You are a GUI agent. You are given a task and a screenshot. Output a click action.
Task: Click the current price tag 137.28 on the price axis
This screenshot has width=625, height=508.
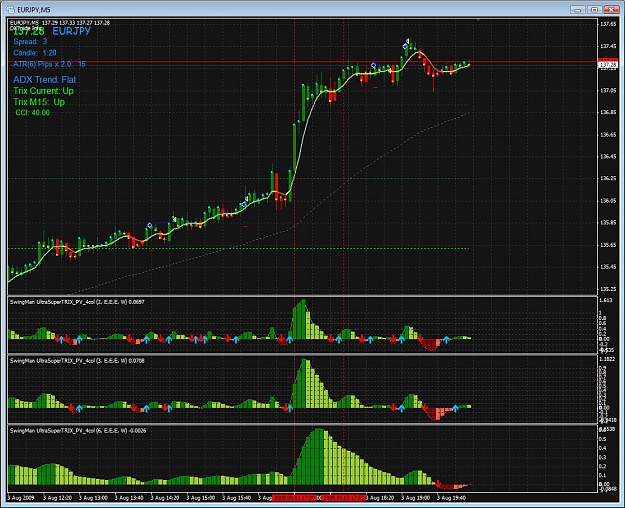point(608,65)
